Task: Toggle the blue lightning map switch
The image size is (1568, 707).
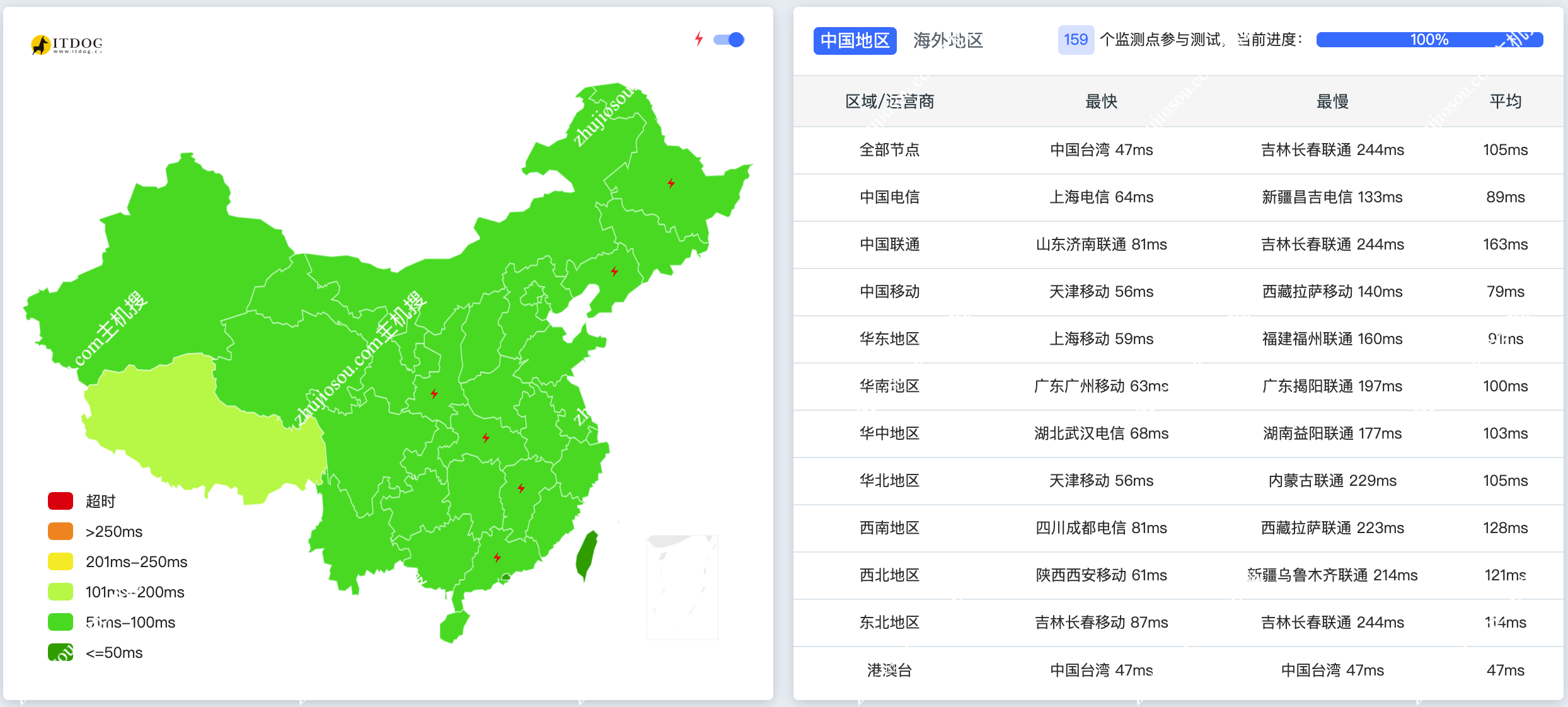Action: (729, 40)
